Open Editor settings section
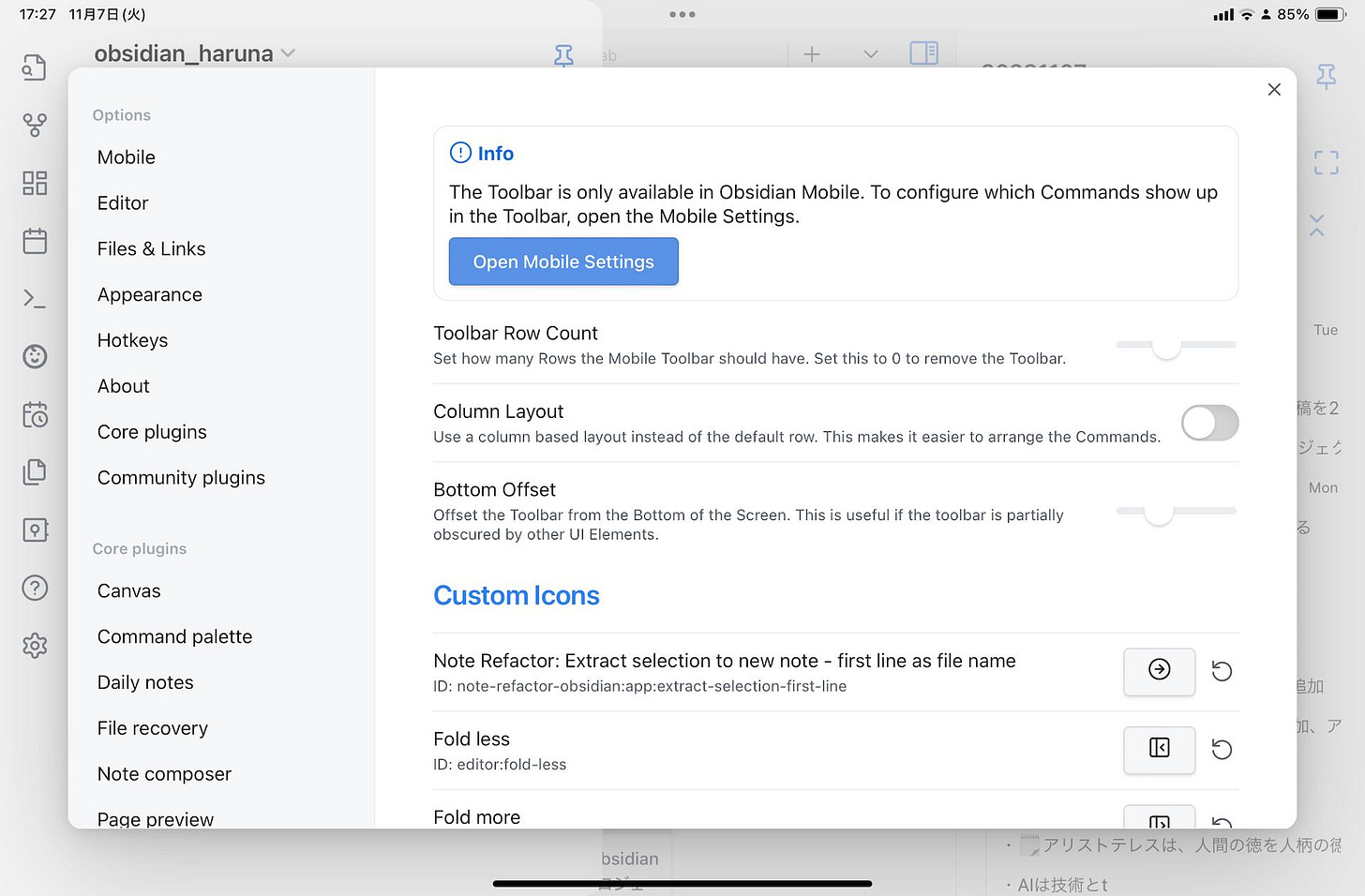Viewport: 1365px width, 896px height. pyautogui.click(x=123, y=203)
